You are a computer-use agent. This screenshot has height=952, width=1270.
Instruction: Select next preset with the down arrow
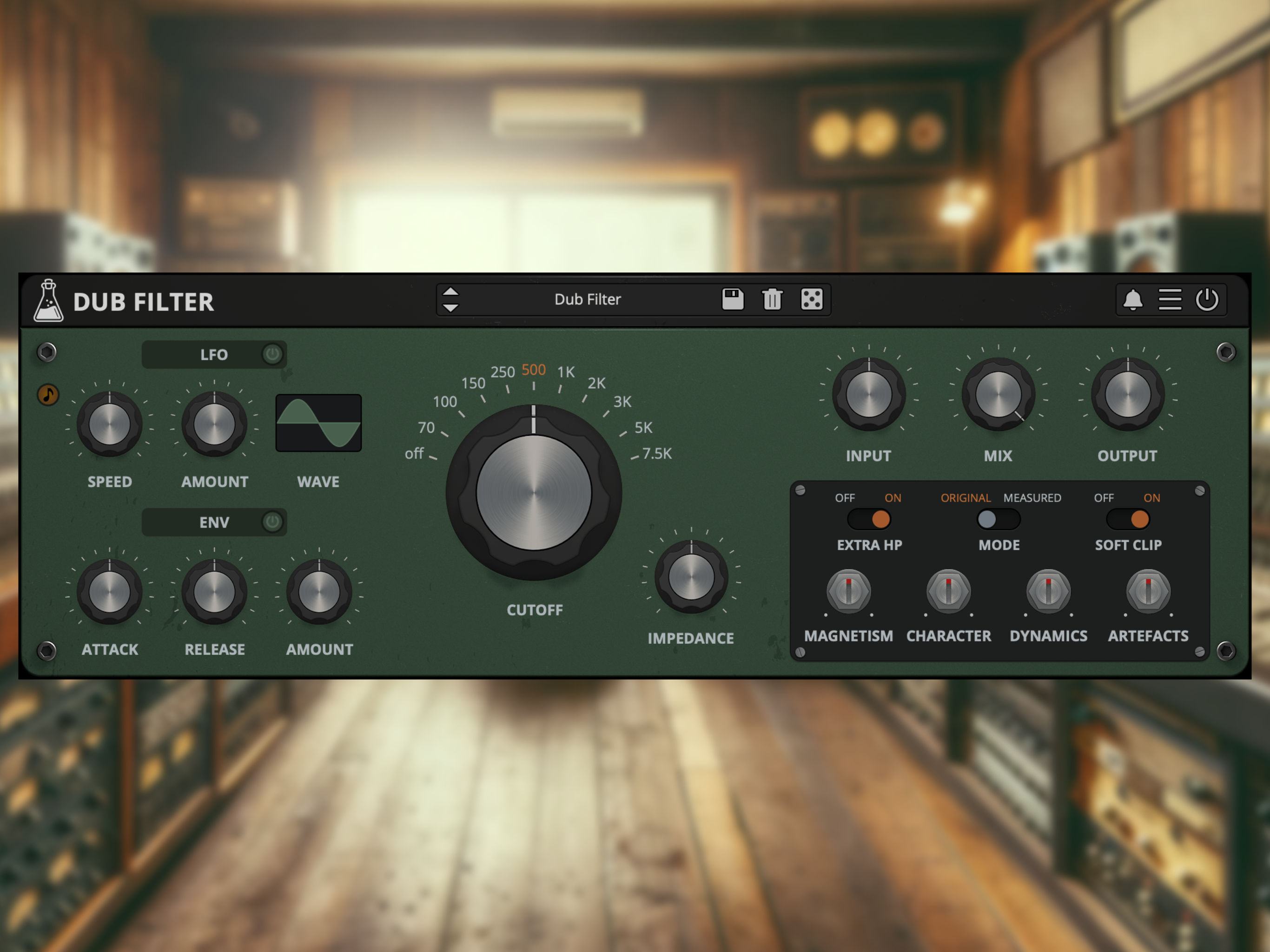(x=451, y=308)
